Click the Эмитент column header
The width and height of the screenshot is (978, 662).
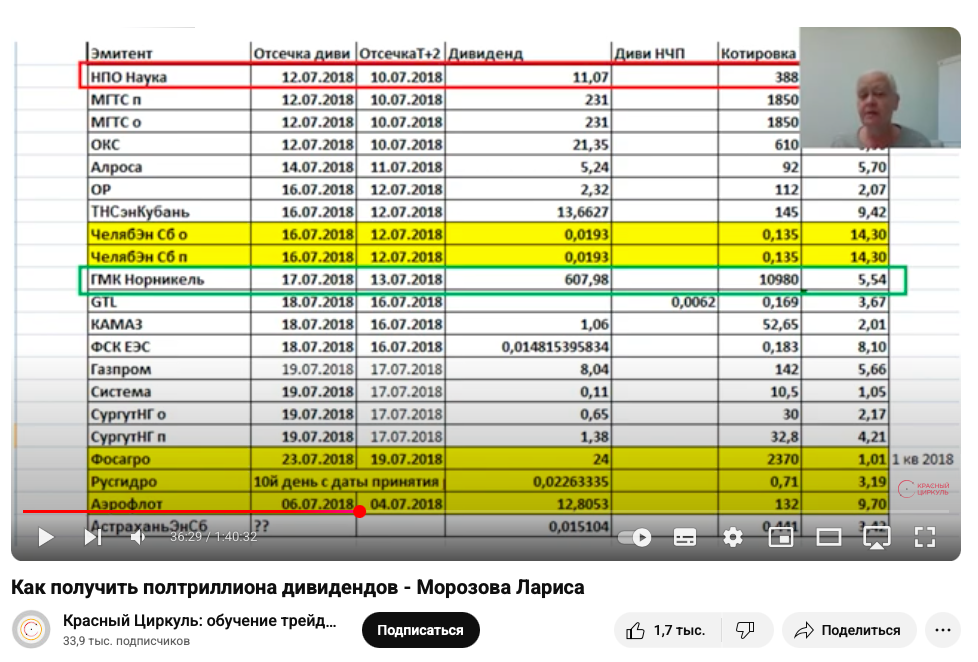coord(121,54)
